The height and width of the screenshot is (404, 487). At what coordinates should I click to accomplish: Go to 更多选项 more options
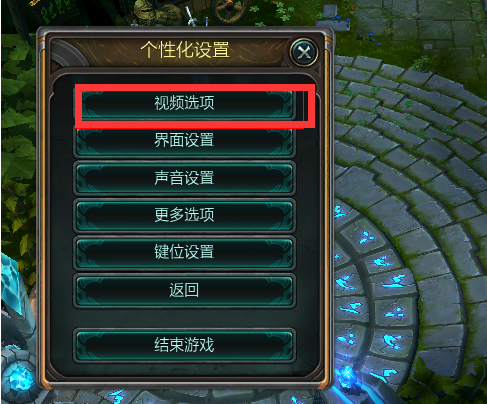tap(184, 215)
